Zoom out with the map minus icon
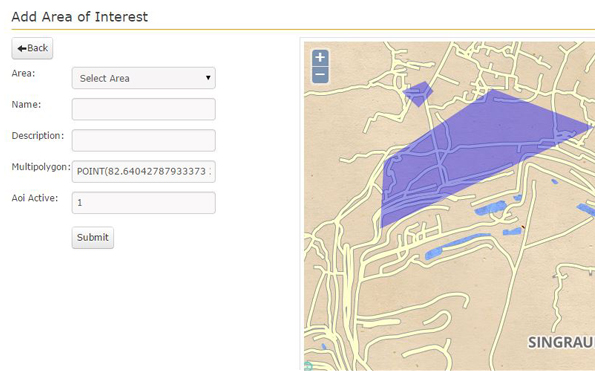The width and height of the screenshot is (595, 371). (320, 74)
